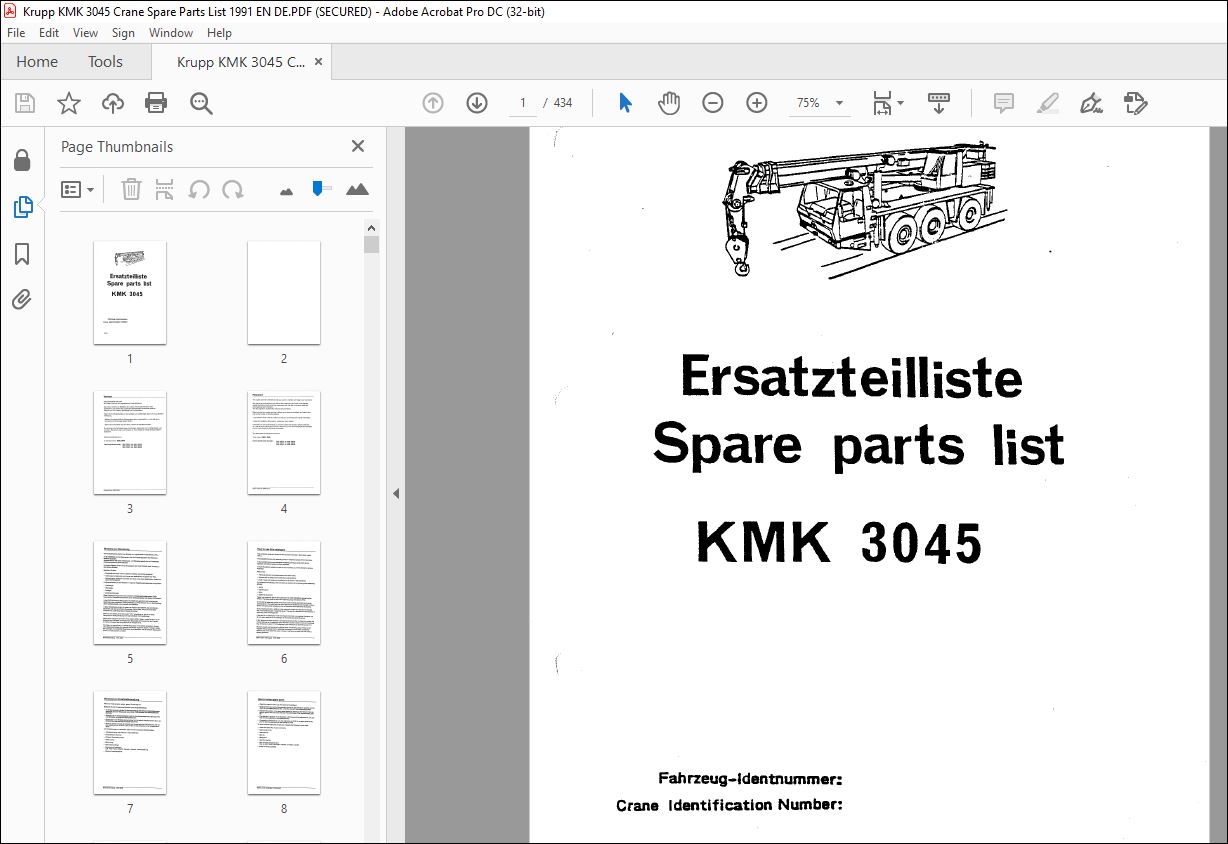Rotate page counterclockwise
Image resolution: width=1228 pixels, height=844 pixels.
[199, 189]
